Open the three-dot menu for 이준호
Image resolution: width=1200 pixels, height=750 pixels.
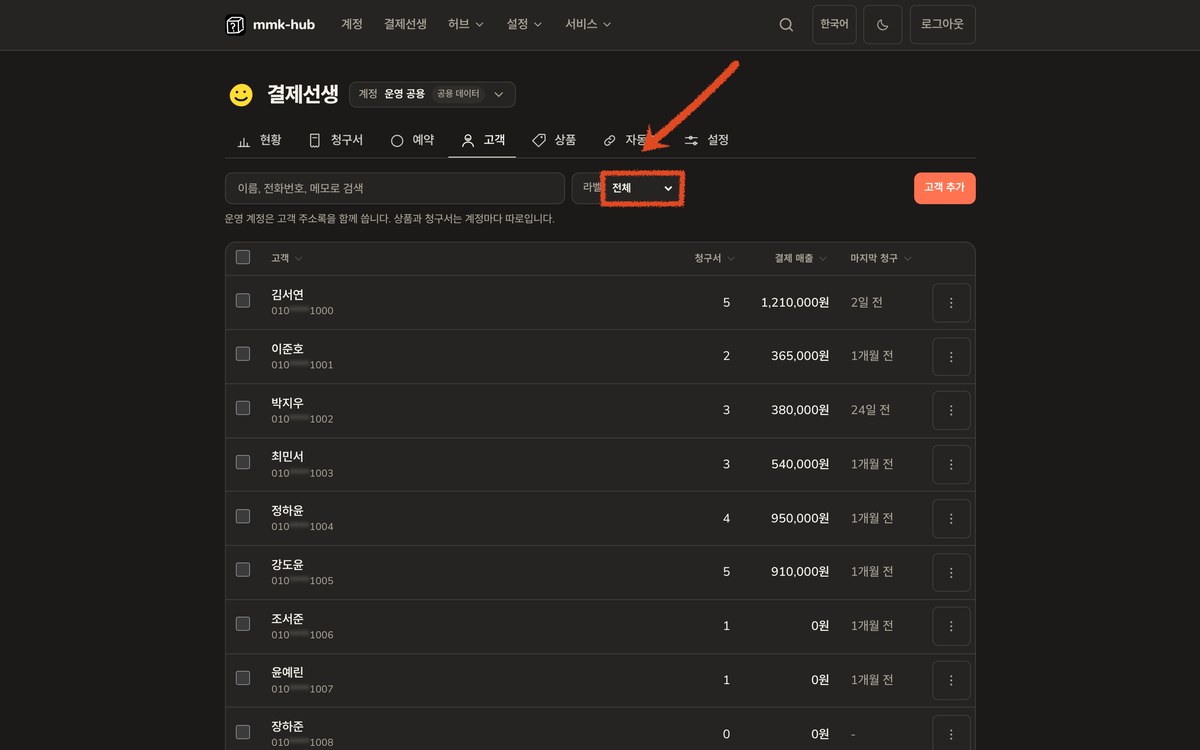pyautogui.click(x=951, y=357)
